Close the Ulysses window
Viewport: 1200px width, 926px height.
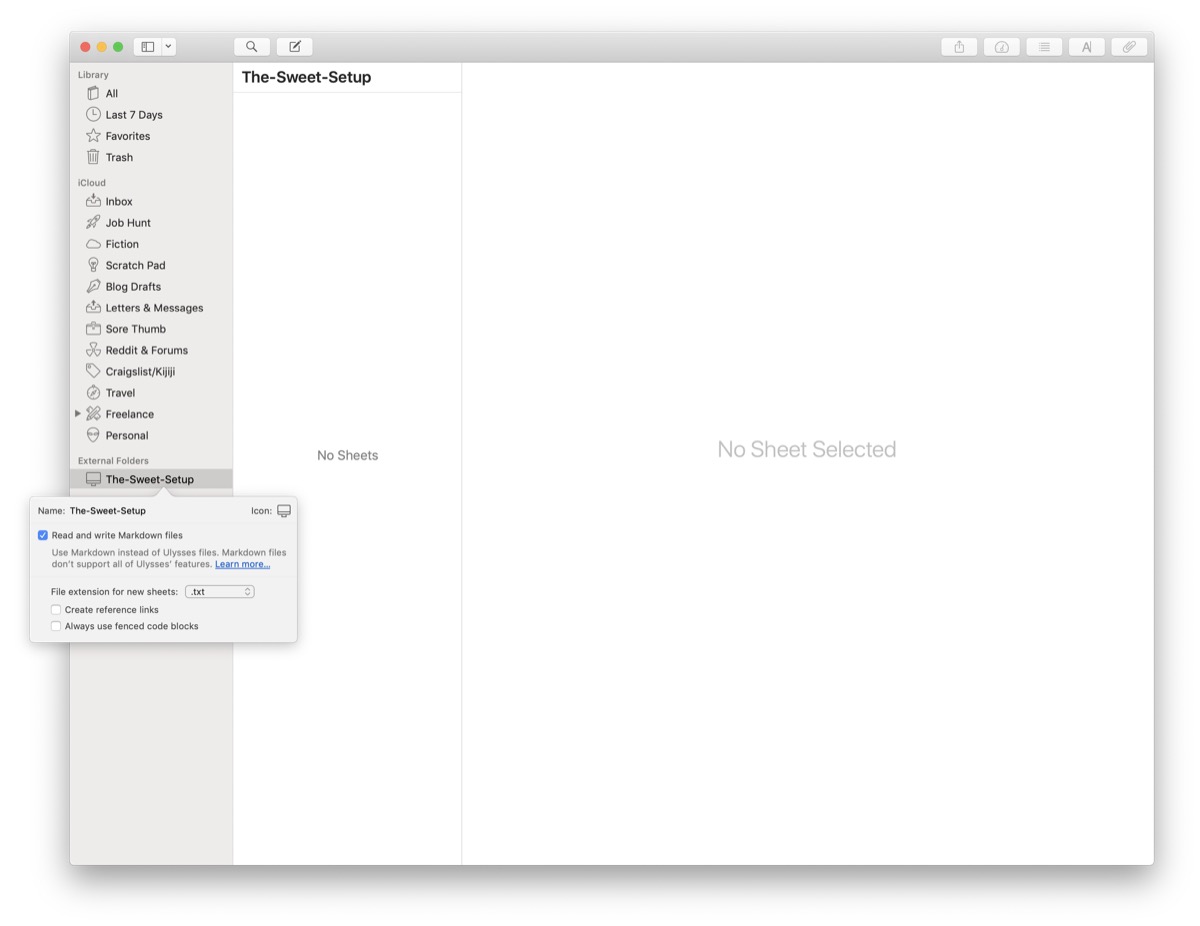[x=85, y=47]
